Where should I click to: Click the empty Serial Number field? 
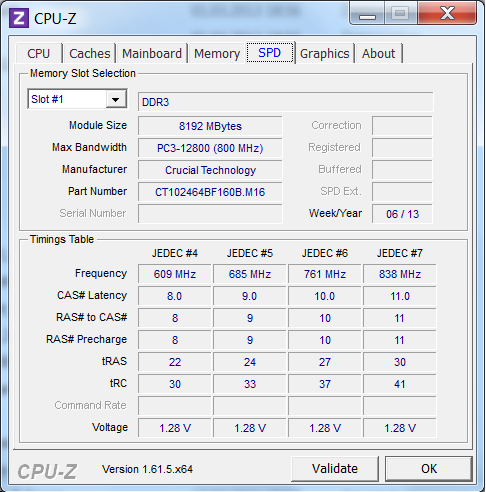tap(210, 214)
